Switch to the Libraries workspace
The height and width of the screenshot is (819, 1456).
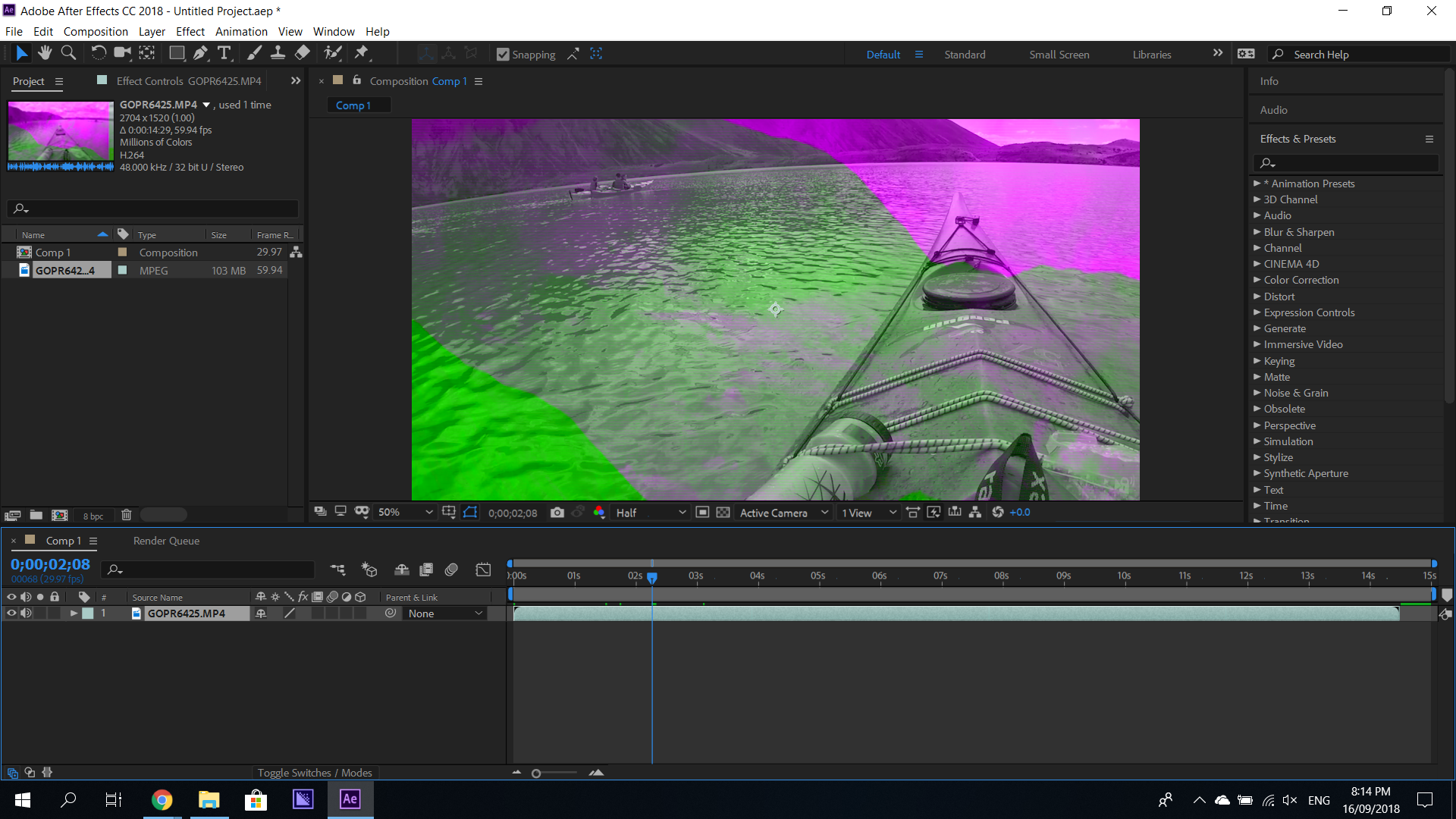pyautogui.click(x=1152, y=55)
